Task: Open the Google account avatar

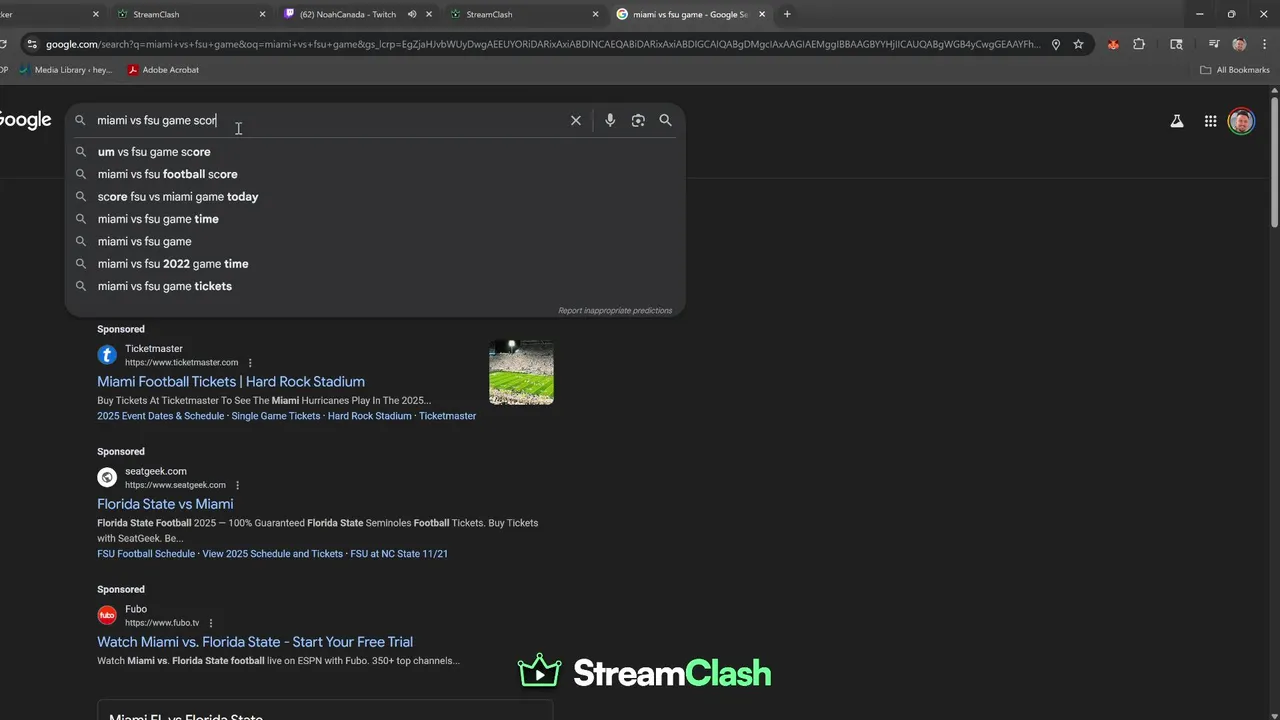Action: pyautogui.click(x=1241, y=121)
